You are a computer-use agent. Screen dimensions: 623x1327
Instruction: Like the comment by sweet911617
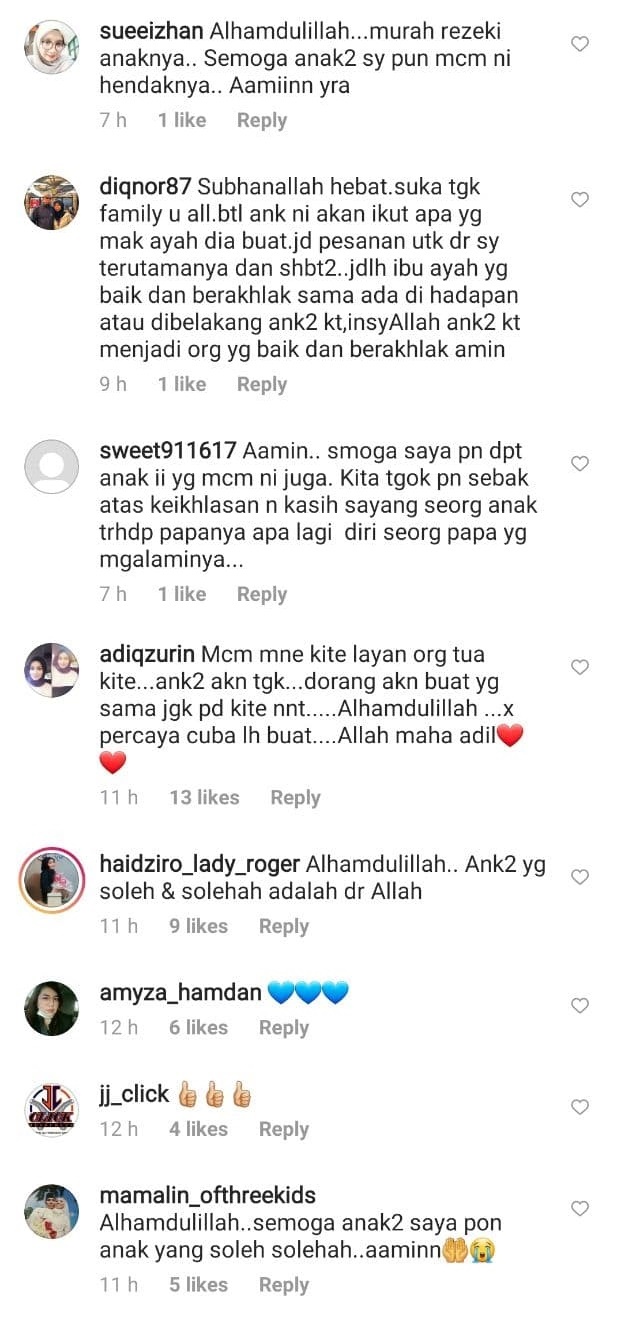point(580,464)
